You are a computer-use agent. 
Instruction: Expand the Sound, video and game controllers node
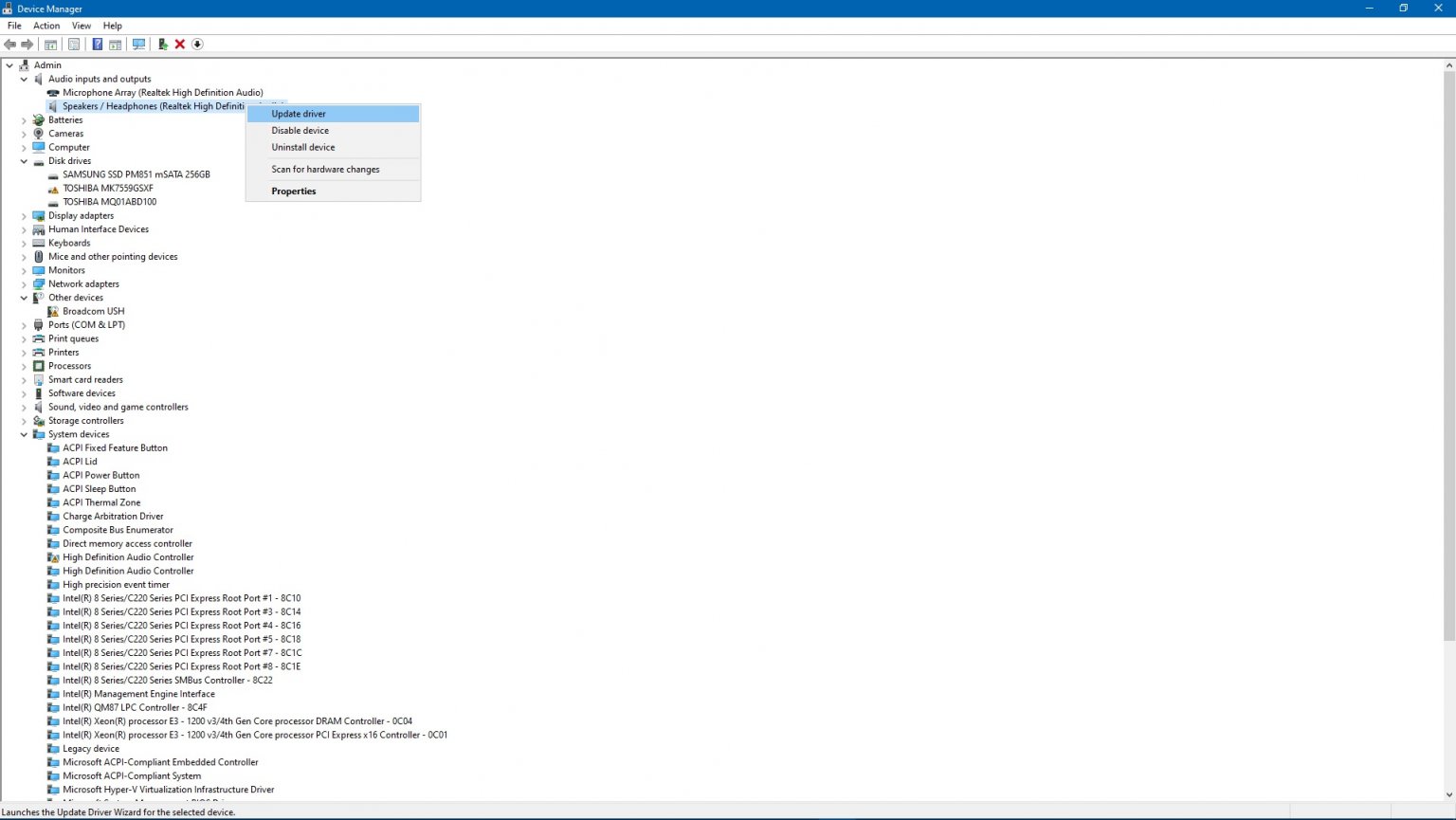(24, 408)
